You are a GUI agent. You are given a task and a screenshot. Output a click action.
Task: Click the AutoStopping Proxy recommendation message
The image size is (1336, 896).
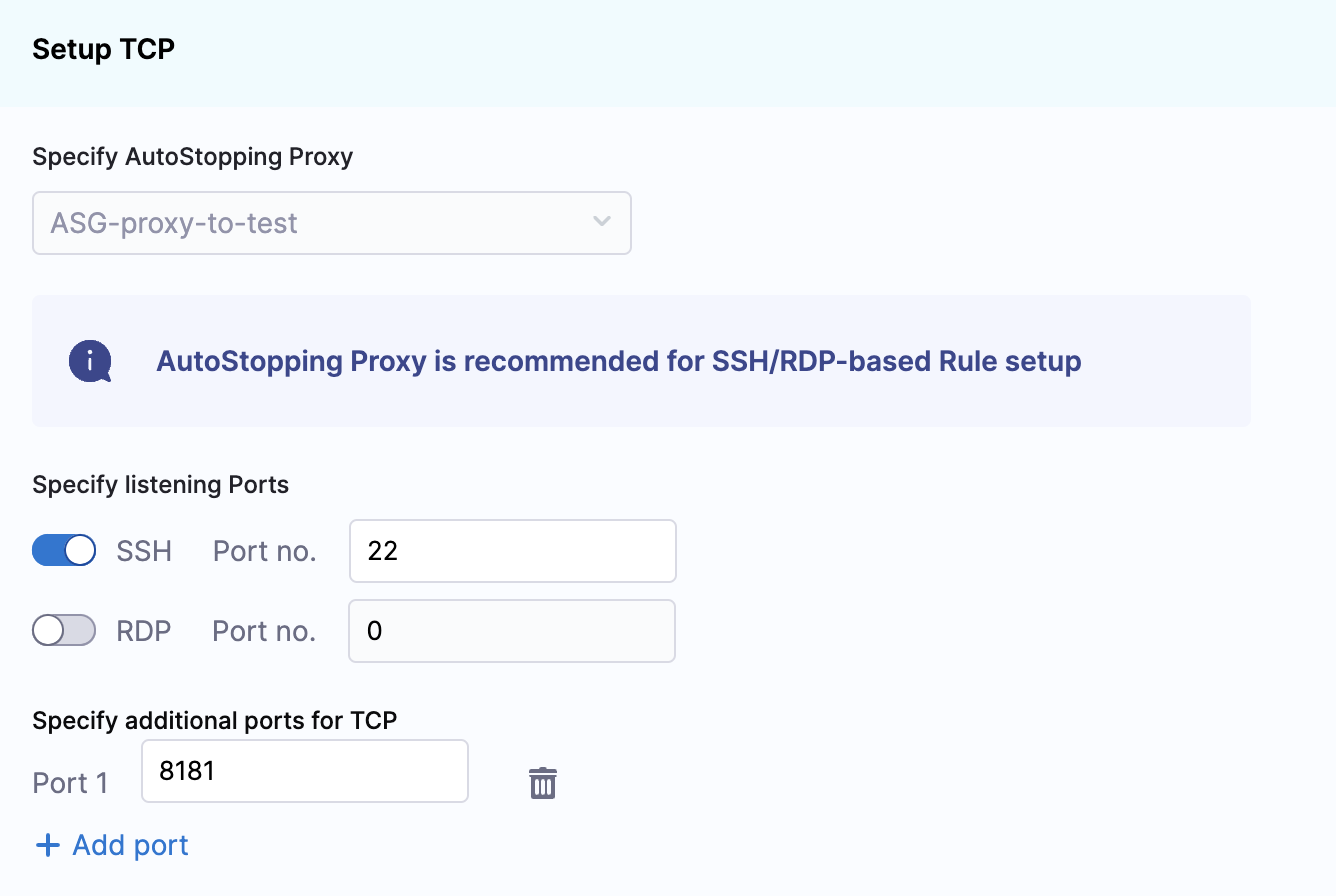point(619,361)
